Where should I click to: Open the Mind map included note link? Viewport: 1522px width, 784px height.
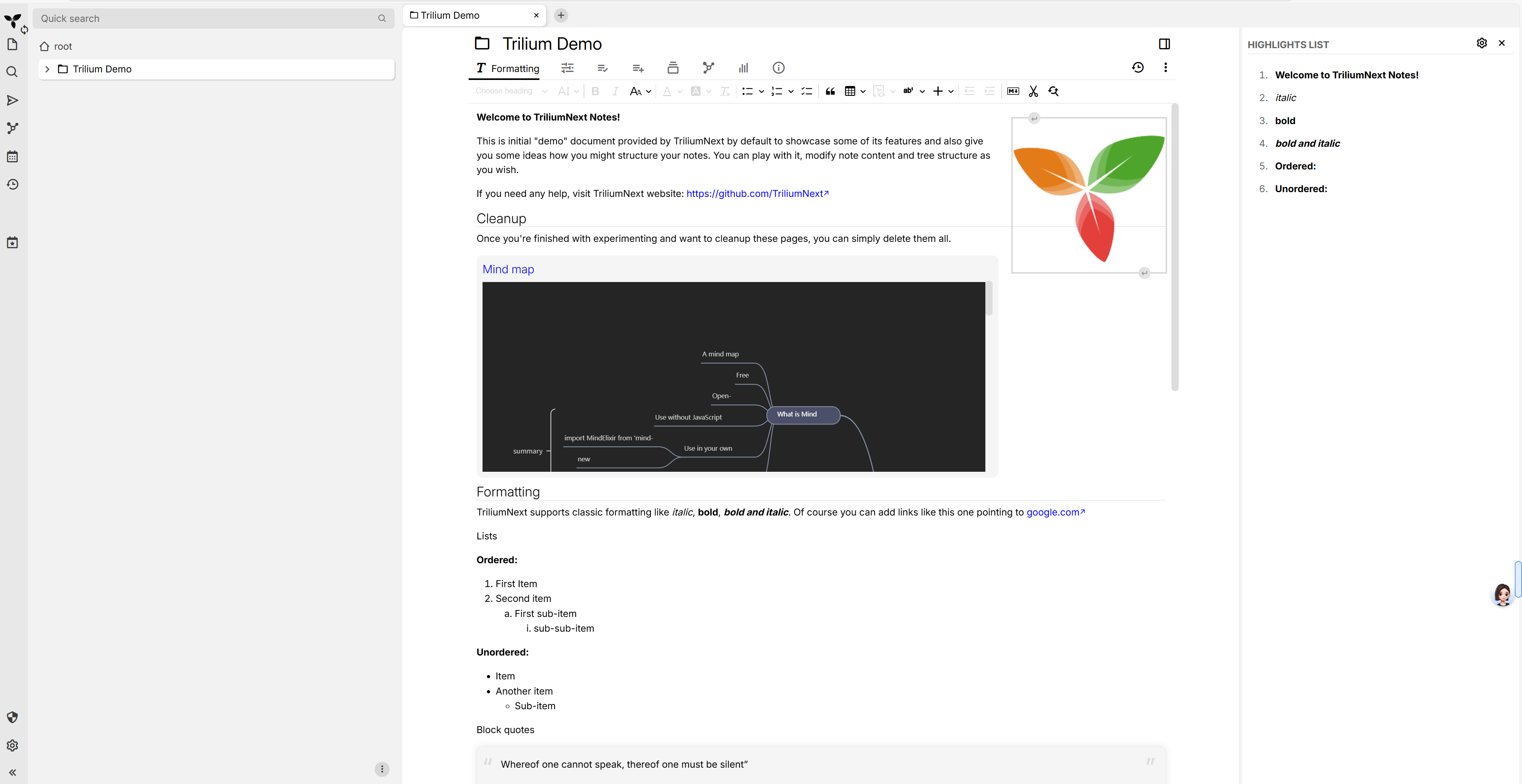point(508,269)
